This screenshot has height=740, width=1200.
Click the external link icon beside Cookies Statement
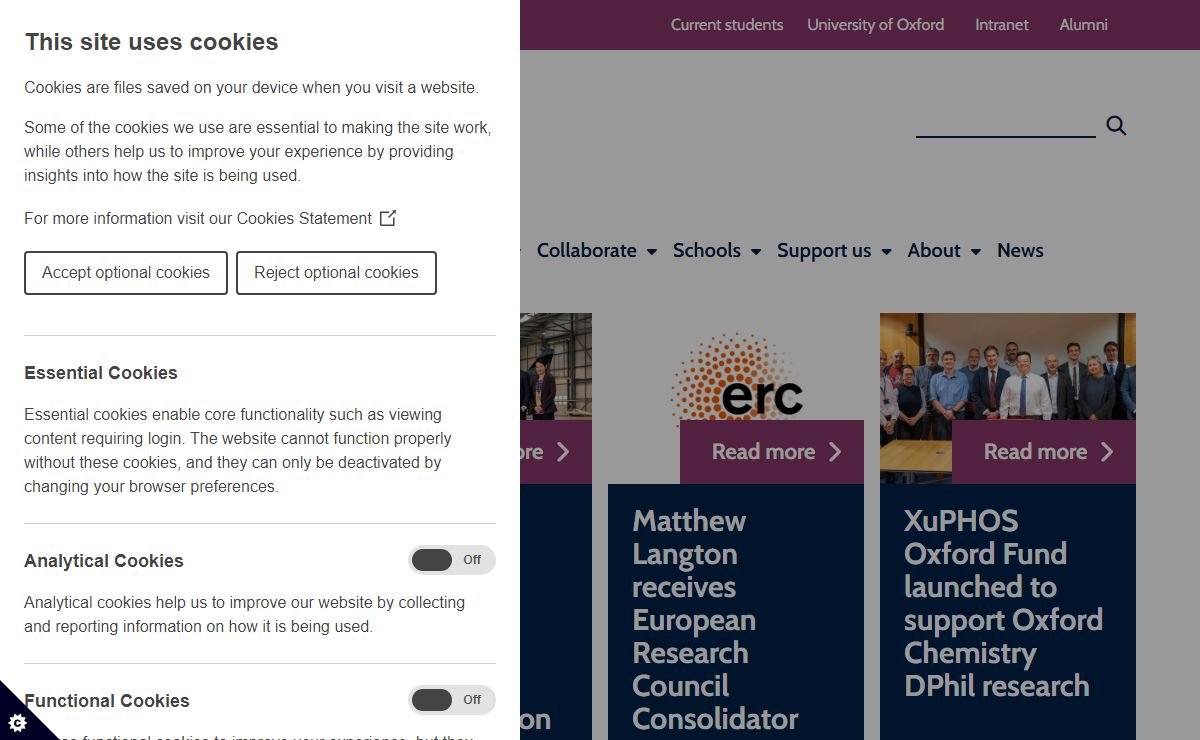(388, 218)
